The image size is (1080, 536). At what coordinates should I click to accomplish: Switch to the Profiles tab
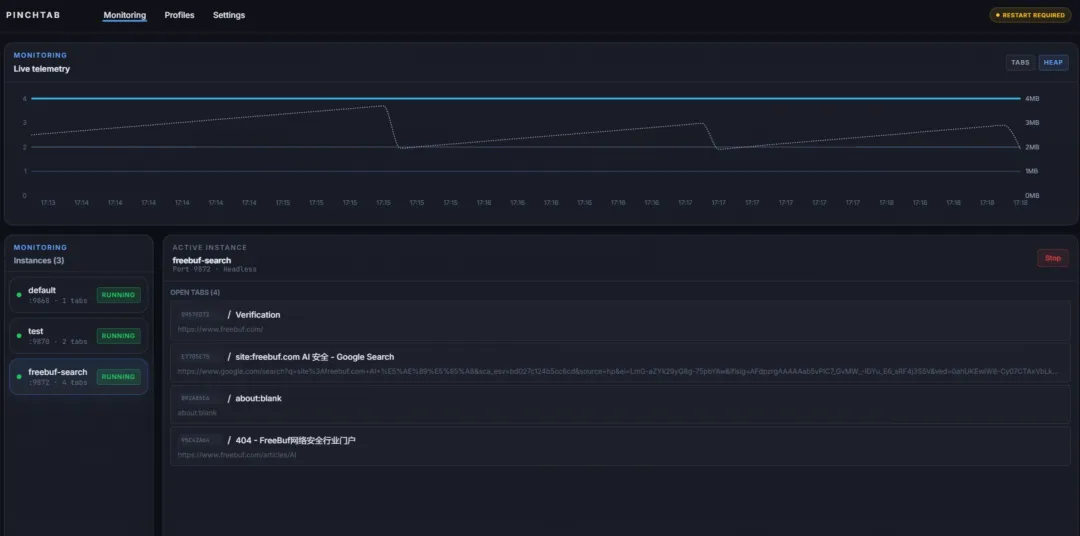[179, 15]
